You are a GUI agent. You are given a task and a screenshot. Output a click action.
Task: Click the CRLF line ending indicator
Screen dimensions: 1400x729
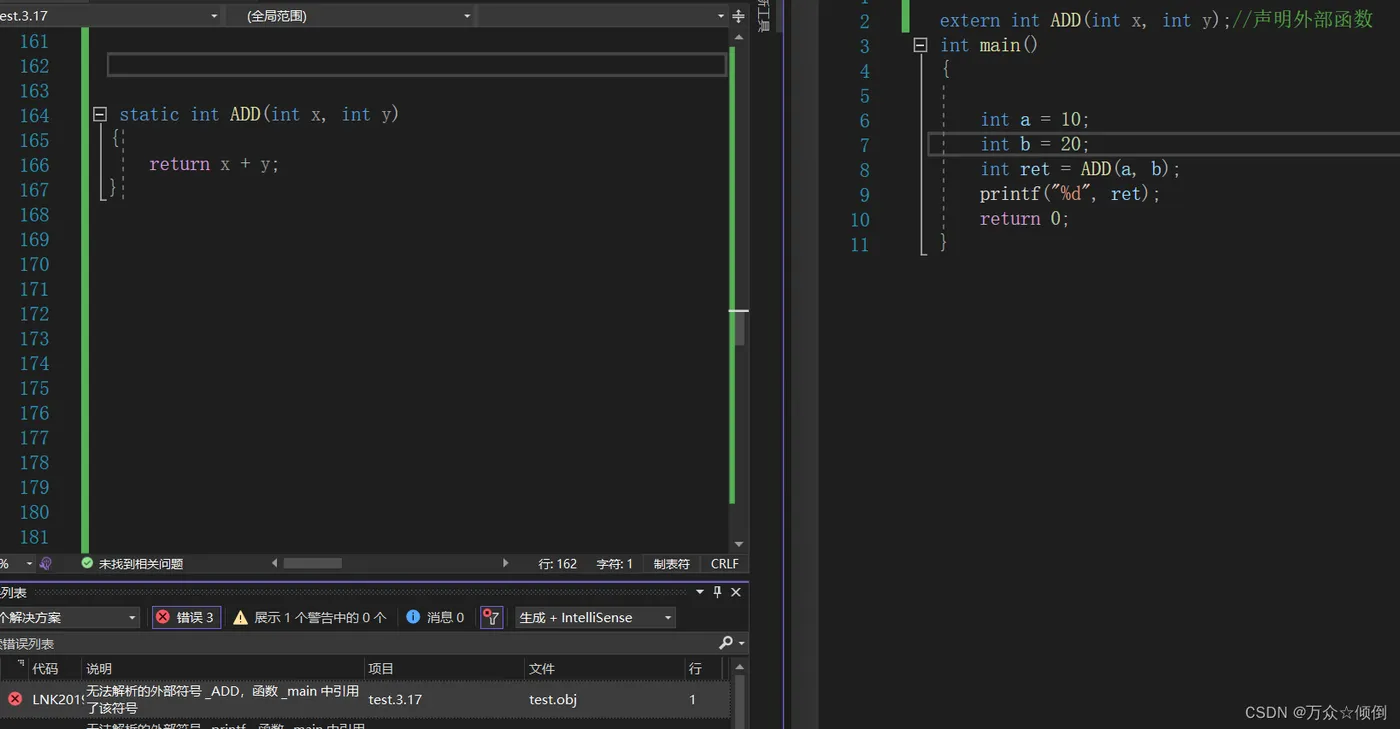click(724, 563)
